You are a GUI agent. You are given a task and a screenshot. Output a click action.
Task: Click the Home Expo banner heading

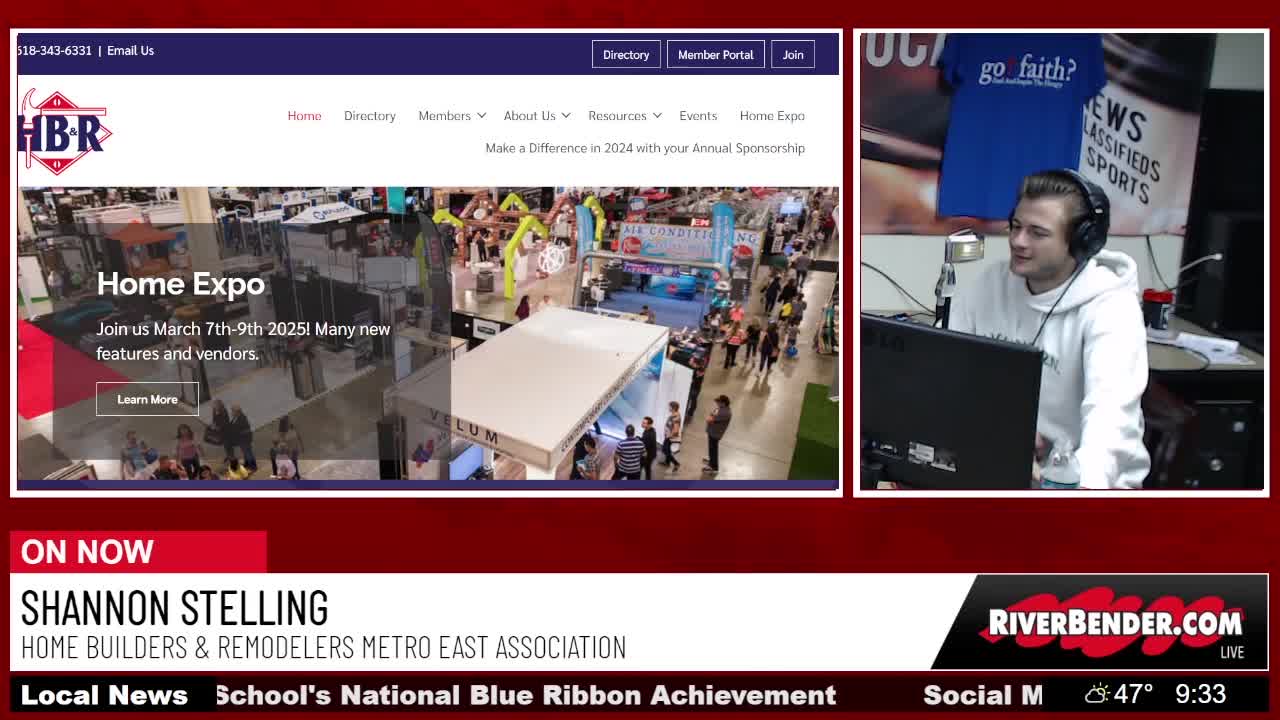(x=181, y=284)
